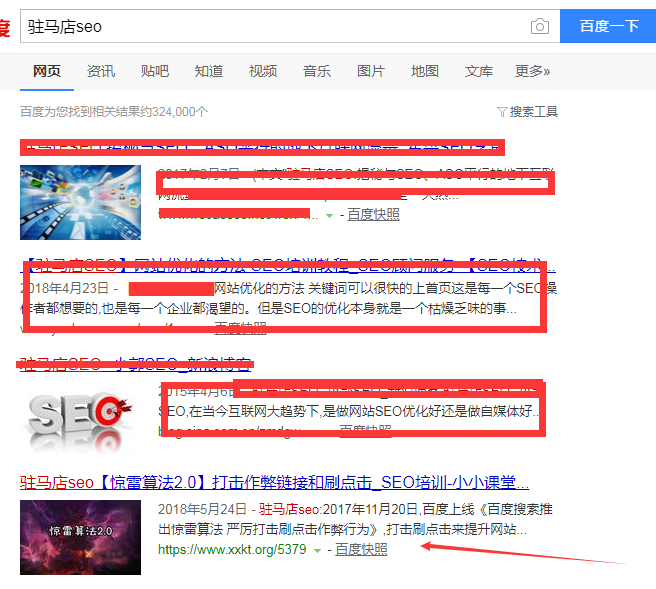Expand the arrow next to xxkt.org URL

pyautogui.click(x=317, y=551)
